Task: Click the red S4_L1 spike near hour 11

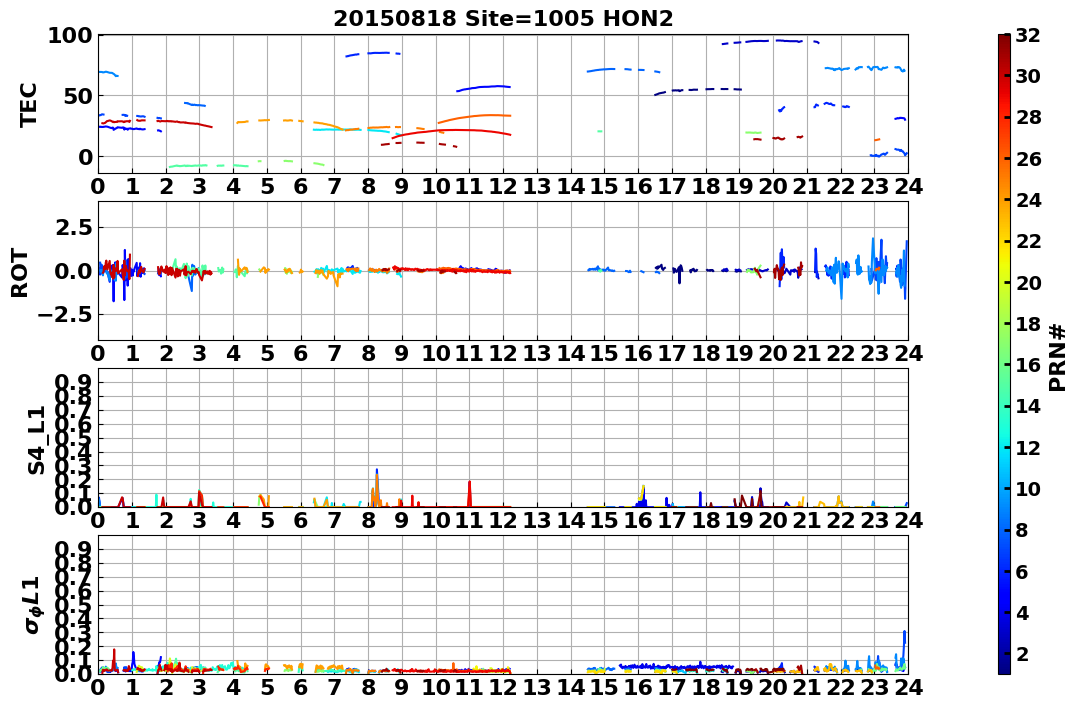Action: [470, 493]
